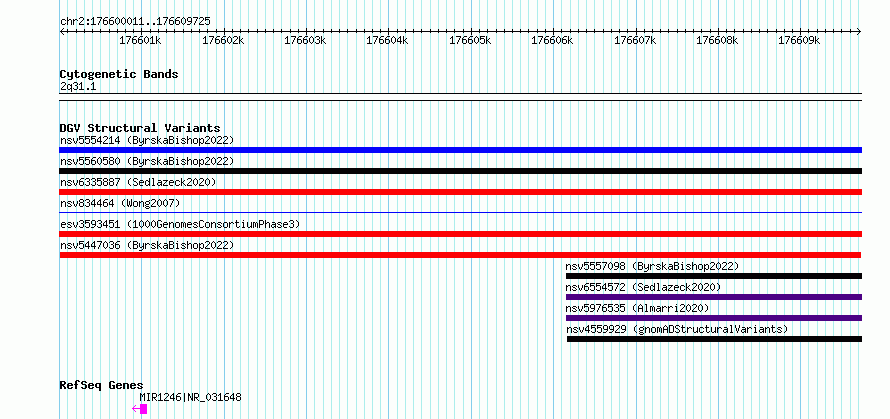Click the RefSeq Genes track title
Viewport: 890px width, 419px height.
101,386
